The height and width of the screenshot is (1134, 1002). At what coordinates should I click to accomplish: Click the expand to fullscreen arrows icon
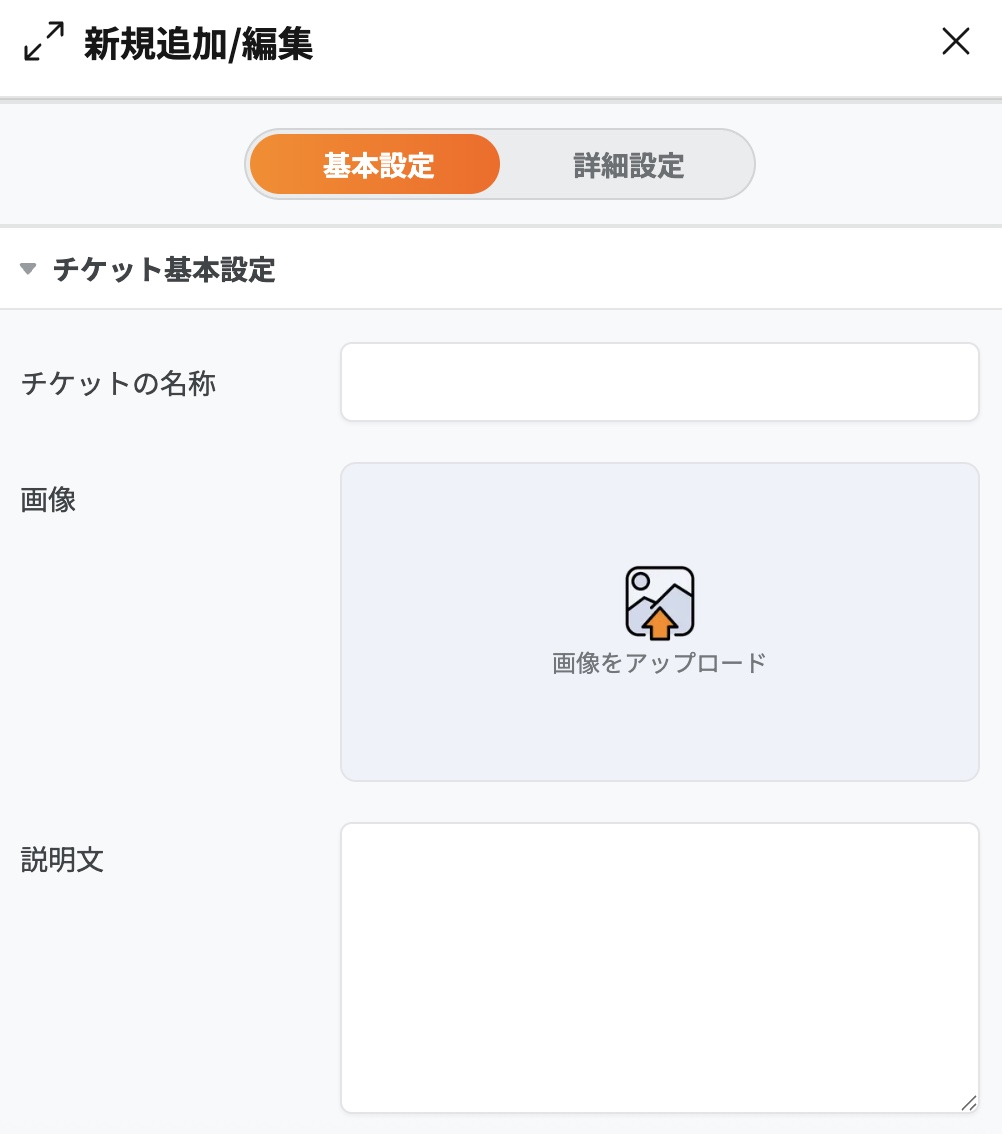coord(44,42)
